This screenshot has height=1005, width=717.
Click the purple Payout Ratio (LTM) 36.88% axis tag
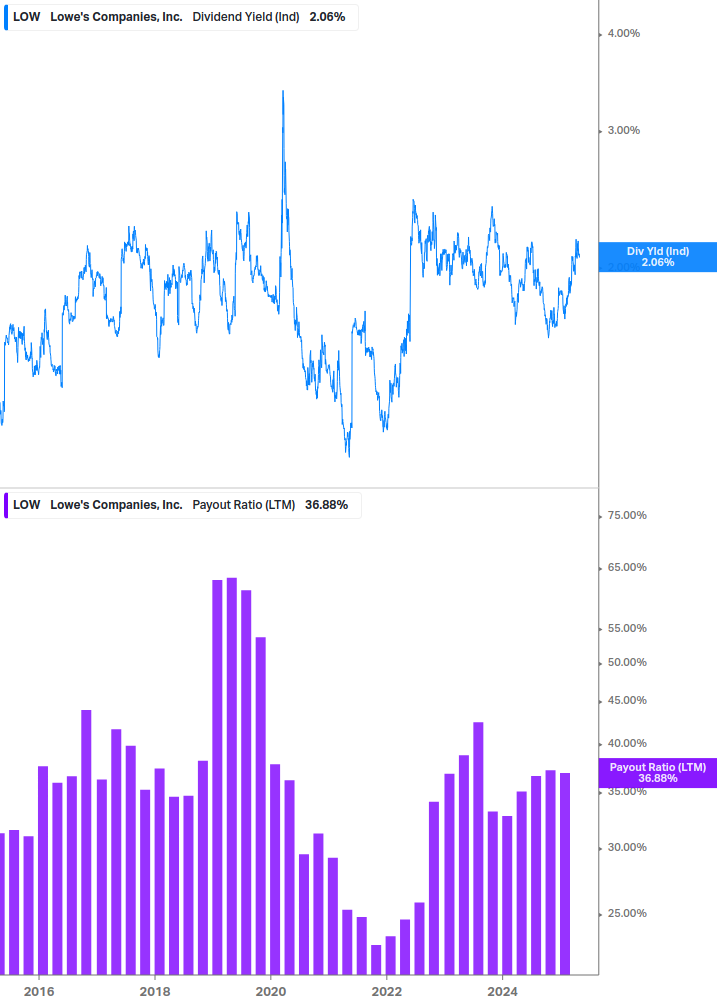pos(657,772)
